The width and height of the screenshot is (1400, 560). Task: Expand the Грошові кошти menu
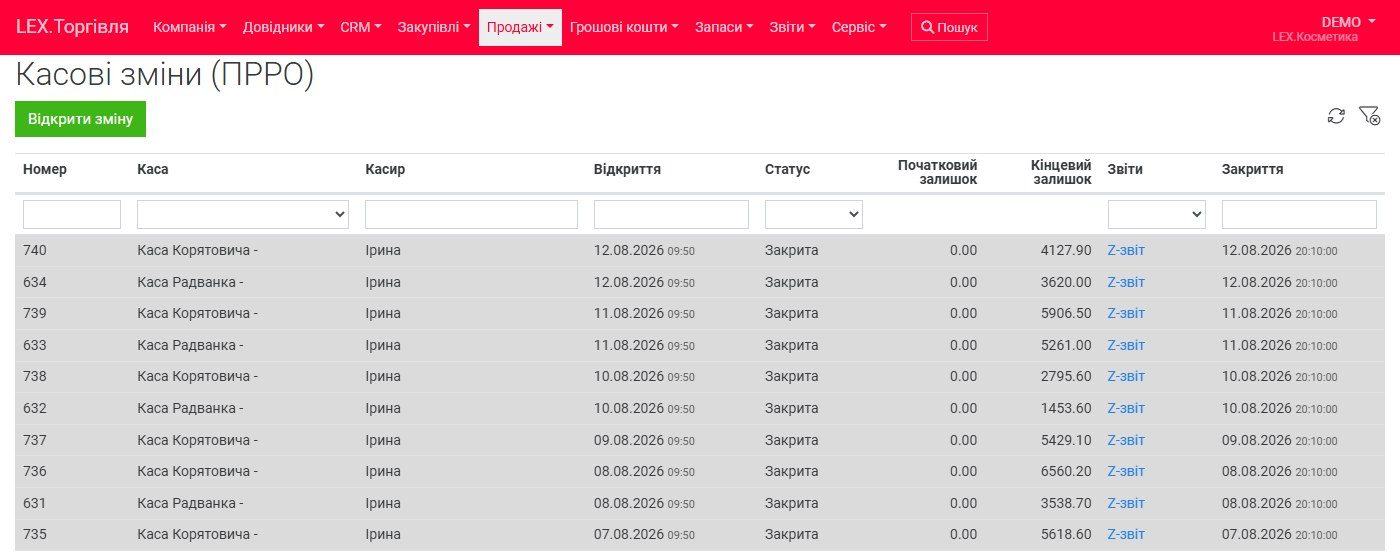tap(624, 27)
